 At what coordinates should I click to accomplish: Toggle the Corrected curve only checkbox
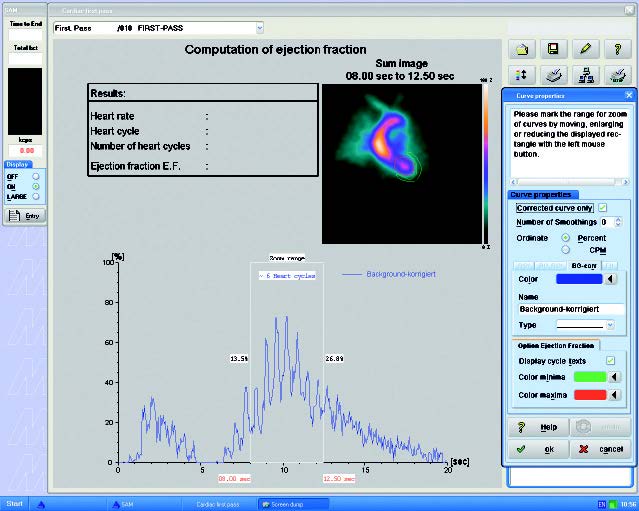coord(601,208)
